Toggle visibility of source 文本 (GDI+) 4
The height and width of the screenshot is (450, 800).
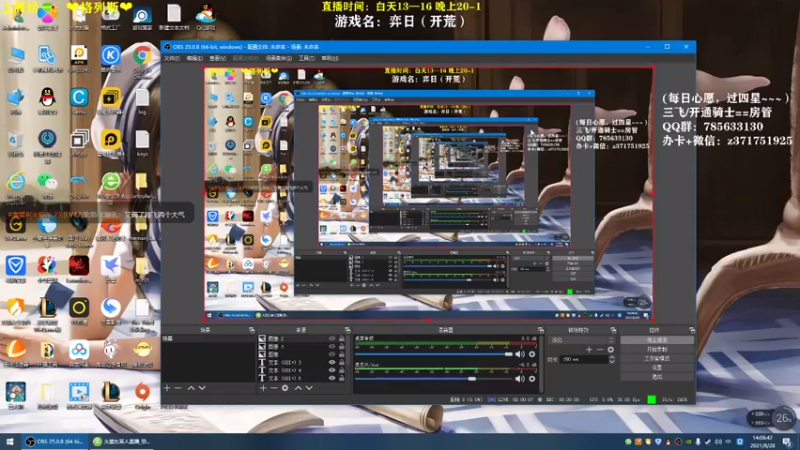[x=332, y=370]
